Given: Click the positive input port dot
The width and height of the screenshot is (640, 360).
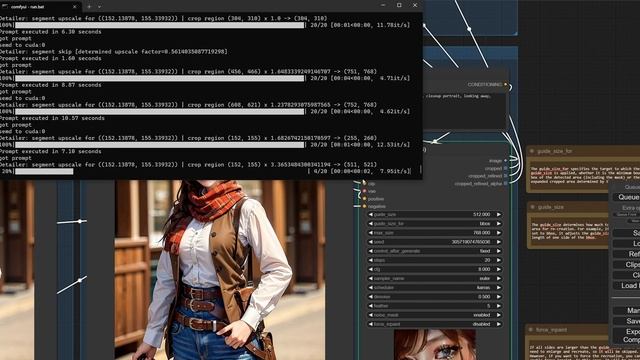Looking at the screenshot, I should click(364, 199).
